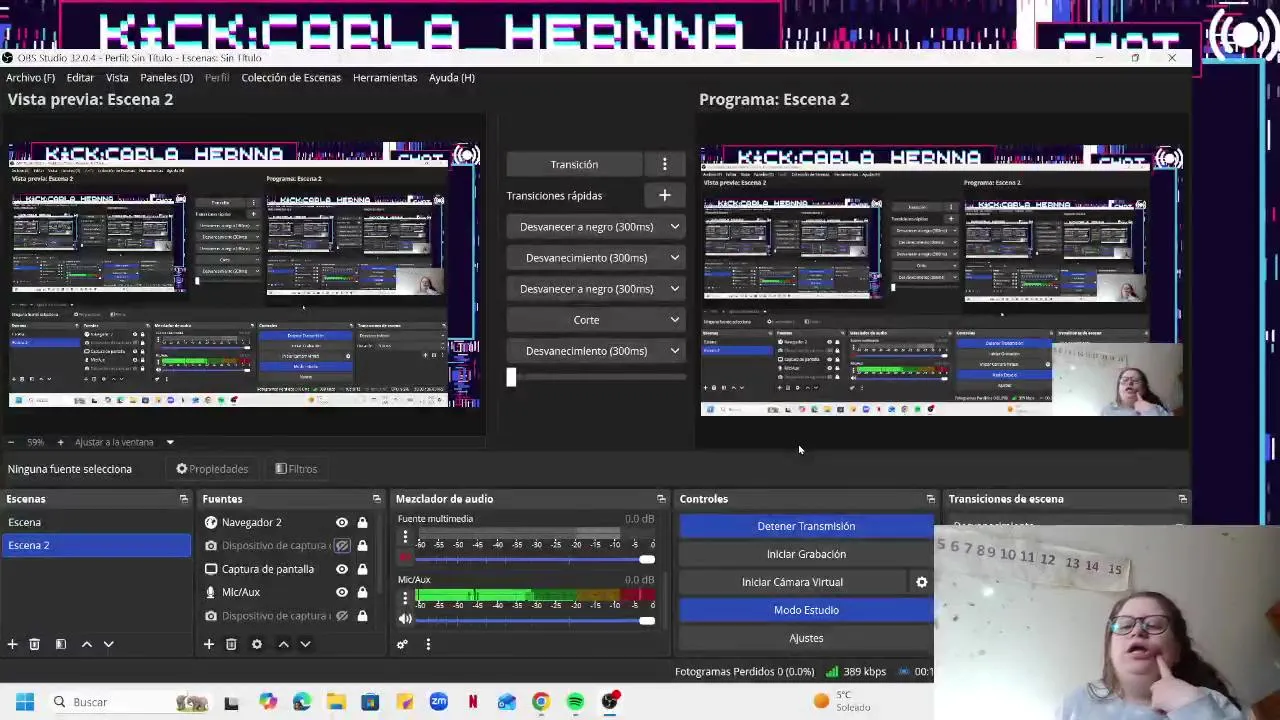
Task: Move source up with arrow in Fuentes toolbar
Action: (x=284, y=644)
